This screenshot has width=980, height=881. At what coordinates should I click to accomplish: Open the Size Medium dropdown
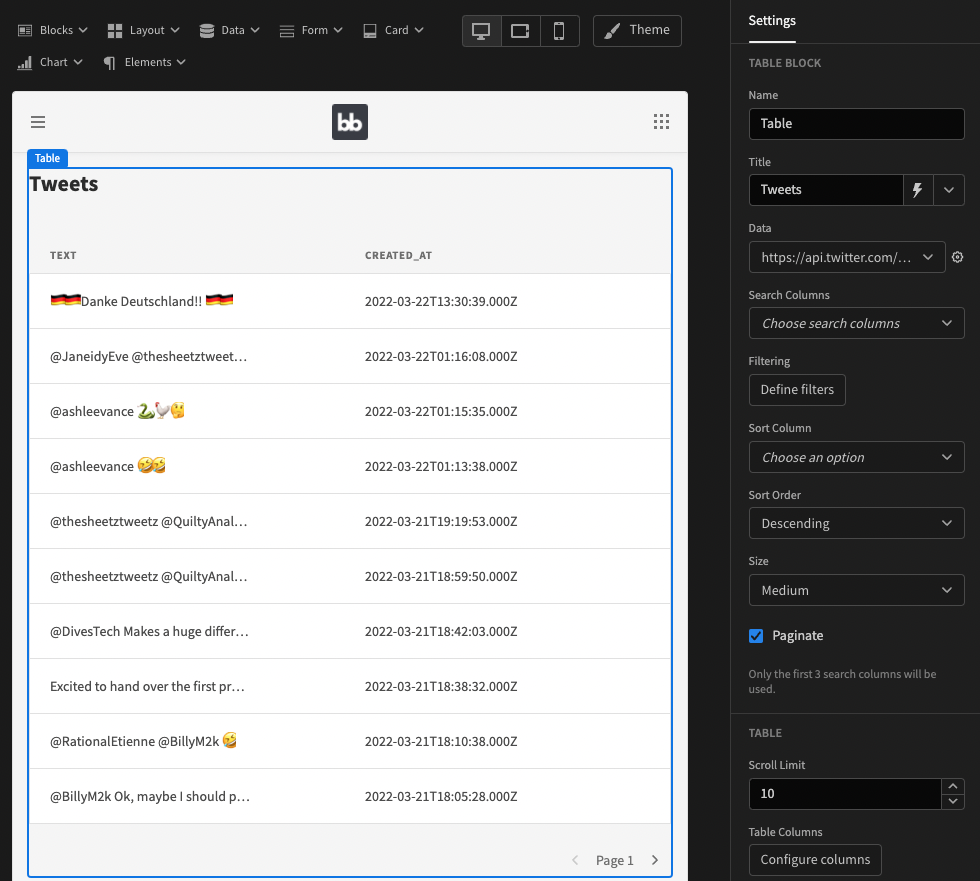point(856,590)
